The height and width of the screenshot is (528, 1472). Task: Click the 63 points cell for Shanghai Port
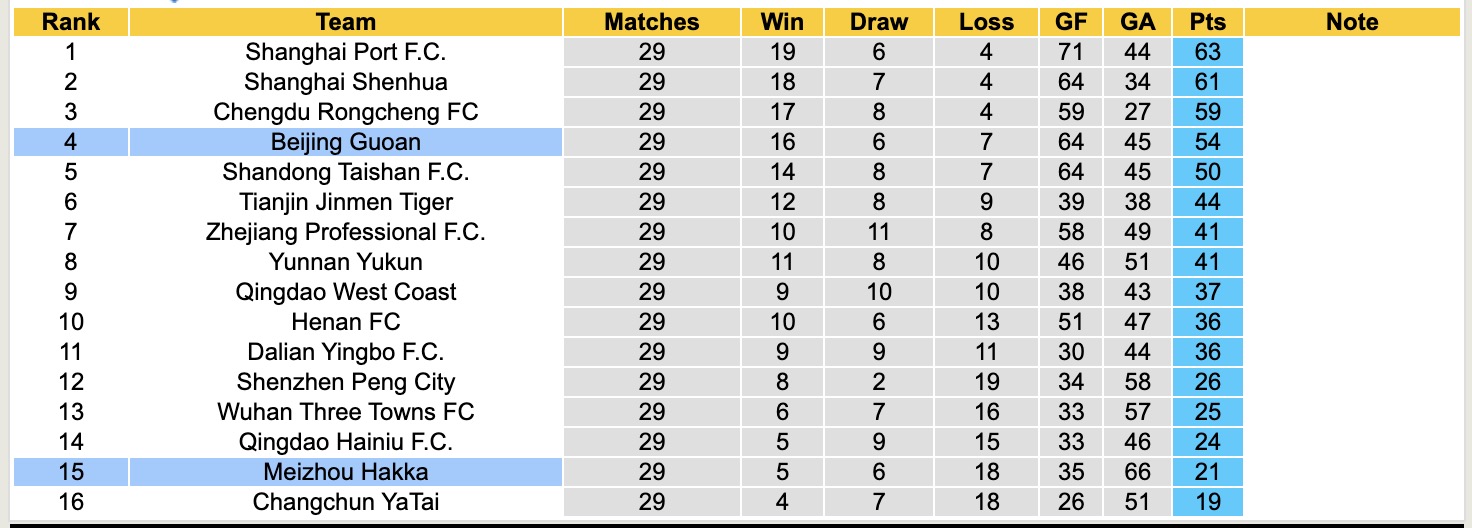(x=1208, y=52)
